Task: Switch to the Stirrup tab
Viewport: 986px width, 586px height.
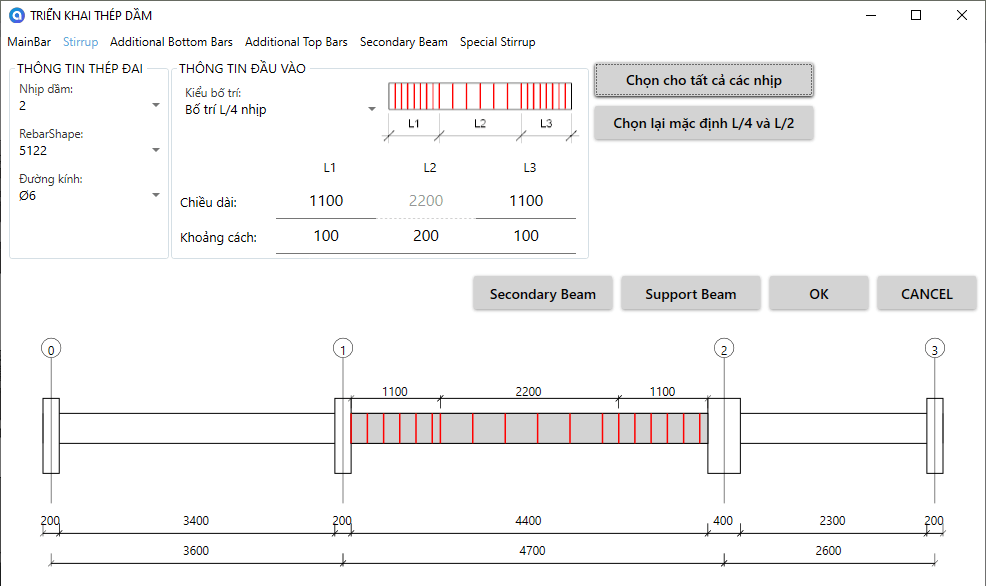Action: point(80,42)
